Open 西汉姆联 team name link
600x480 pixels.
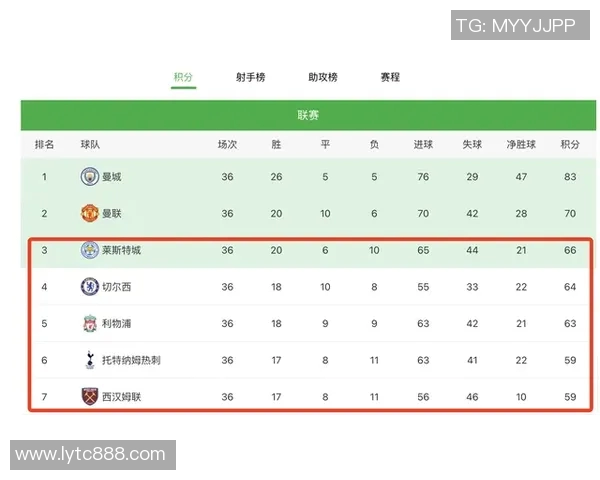click(122, 397)
